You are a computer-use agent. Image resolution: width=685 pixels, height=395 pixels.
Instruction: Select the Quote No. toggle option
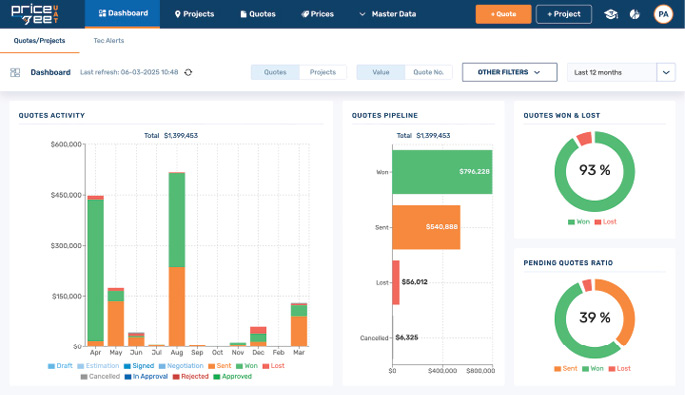pos(429,72)
